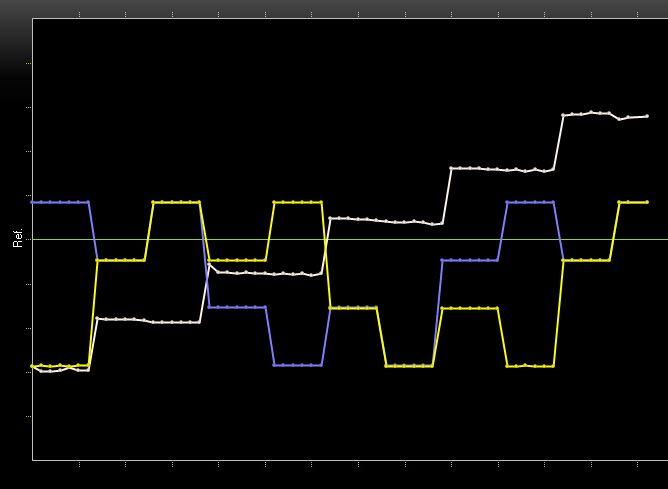Image resolution: width=668 pixels, height=489 pixels.
Task: Click the rightmost point of the white trace
Action: coord(647,116)
